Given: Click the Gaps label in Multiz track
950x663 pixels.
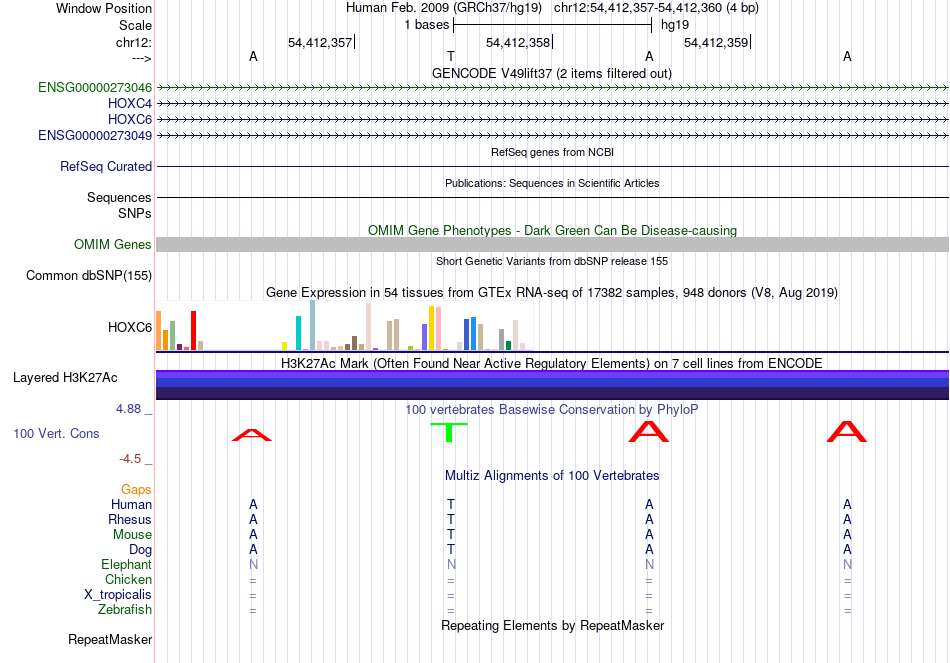Looking at the screenshot, I should tap(136, 489).
